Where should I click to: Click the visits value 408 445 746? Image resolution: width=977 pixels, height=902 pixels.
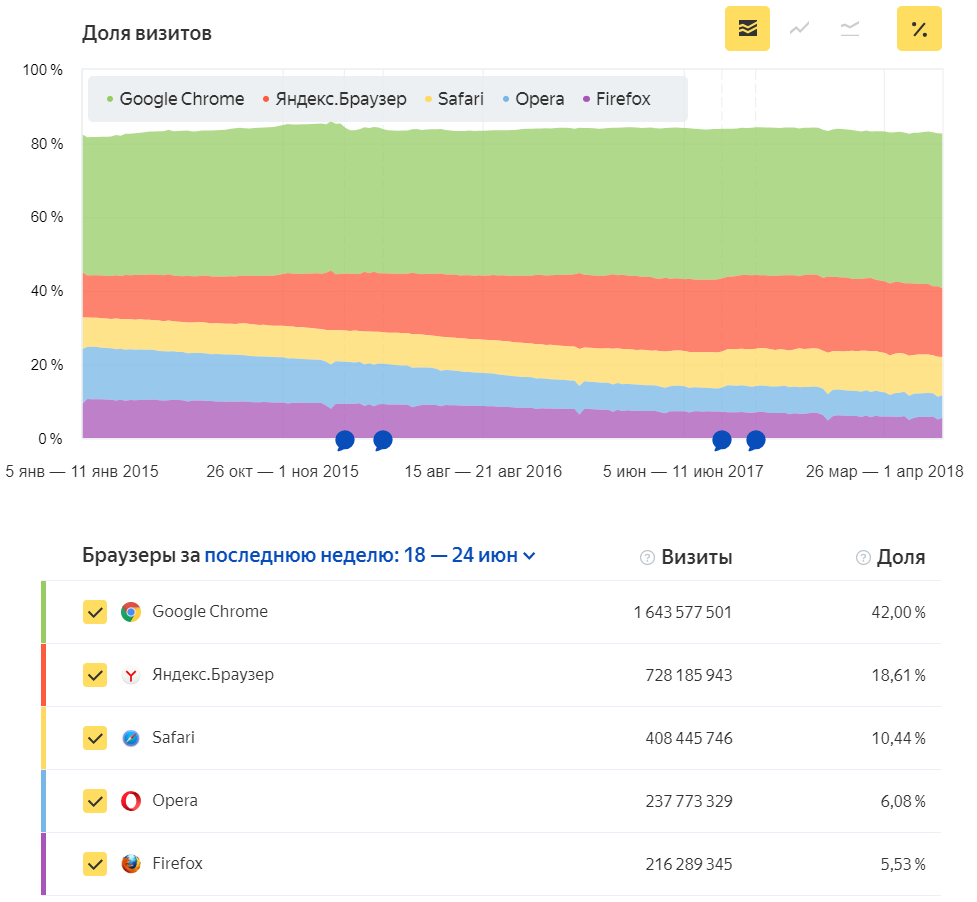click(689, 738)
